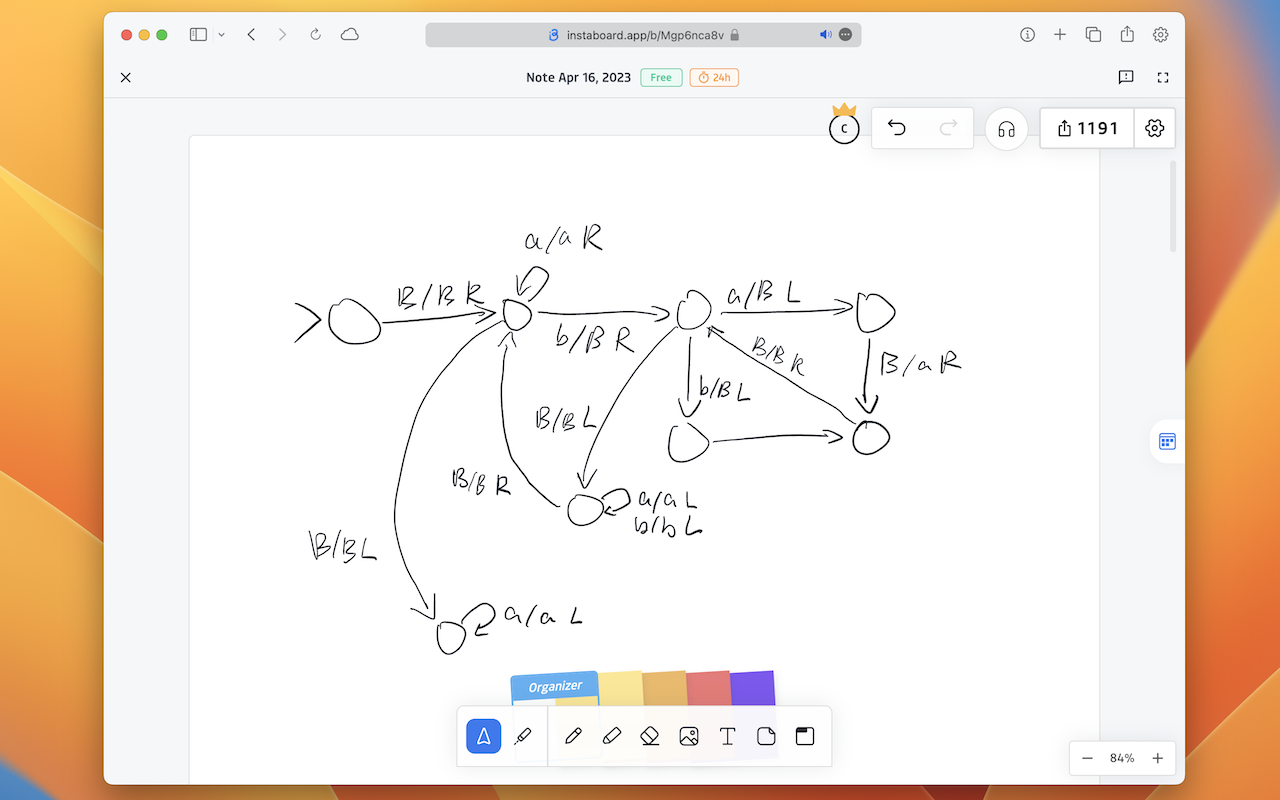1280x800 pixels.
Task: Click the instaboard.app address bar
Action: tap(637, 34)
